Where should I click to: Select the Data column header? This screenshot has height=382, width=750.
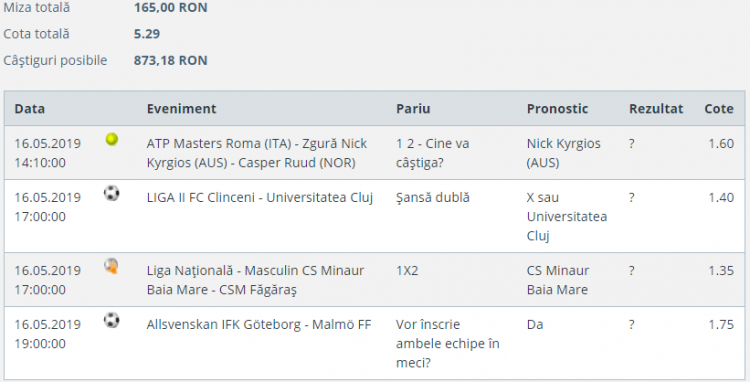pyautogui.click(x=30, y=109)
